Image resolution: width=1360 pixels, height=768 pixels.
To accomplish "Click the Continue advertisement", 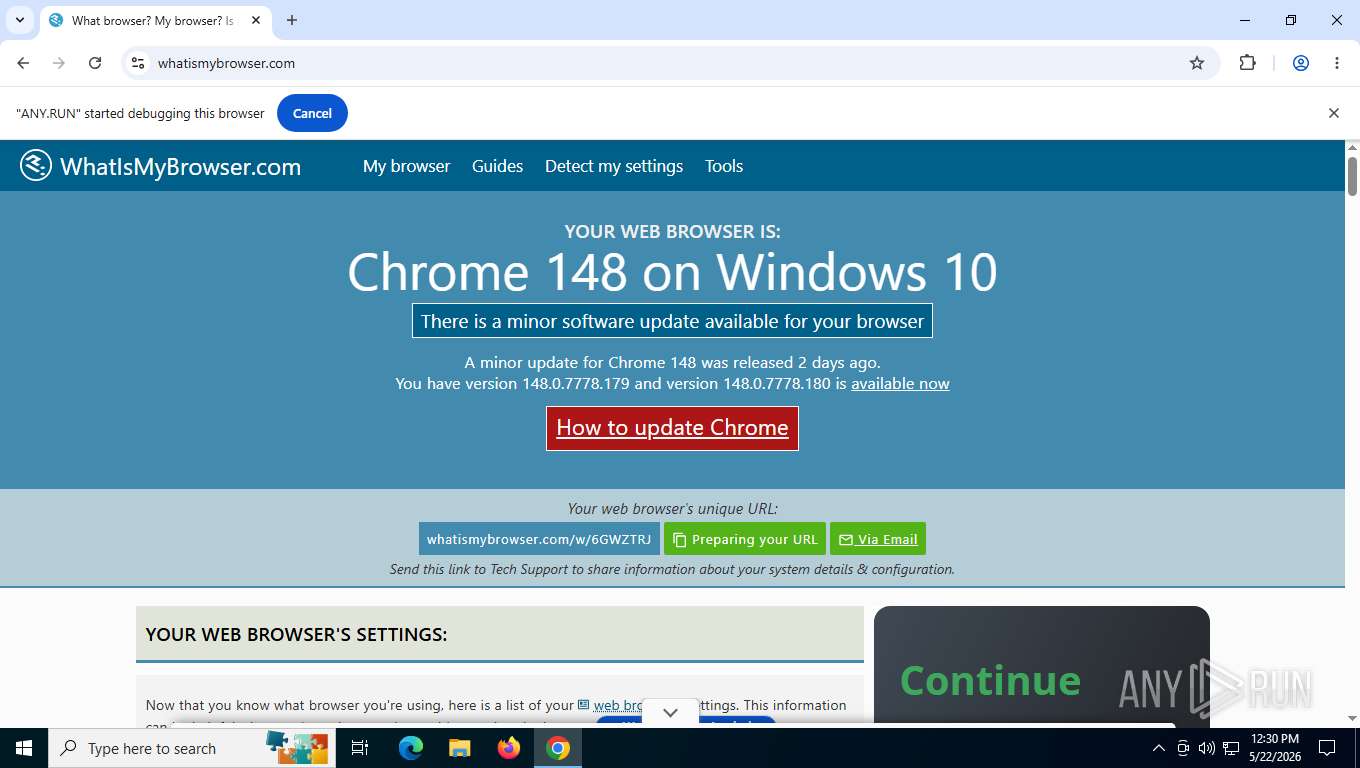I will (1041, 667).
